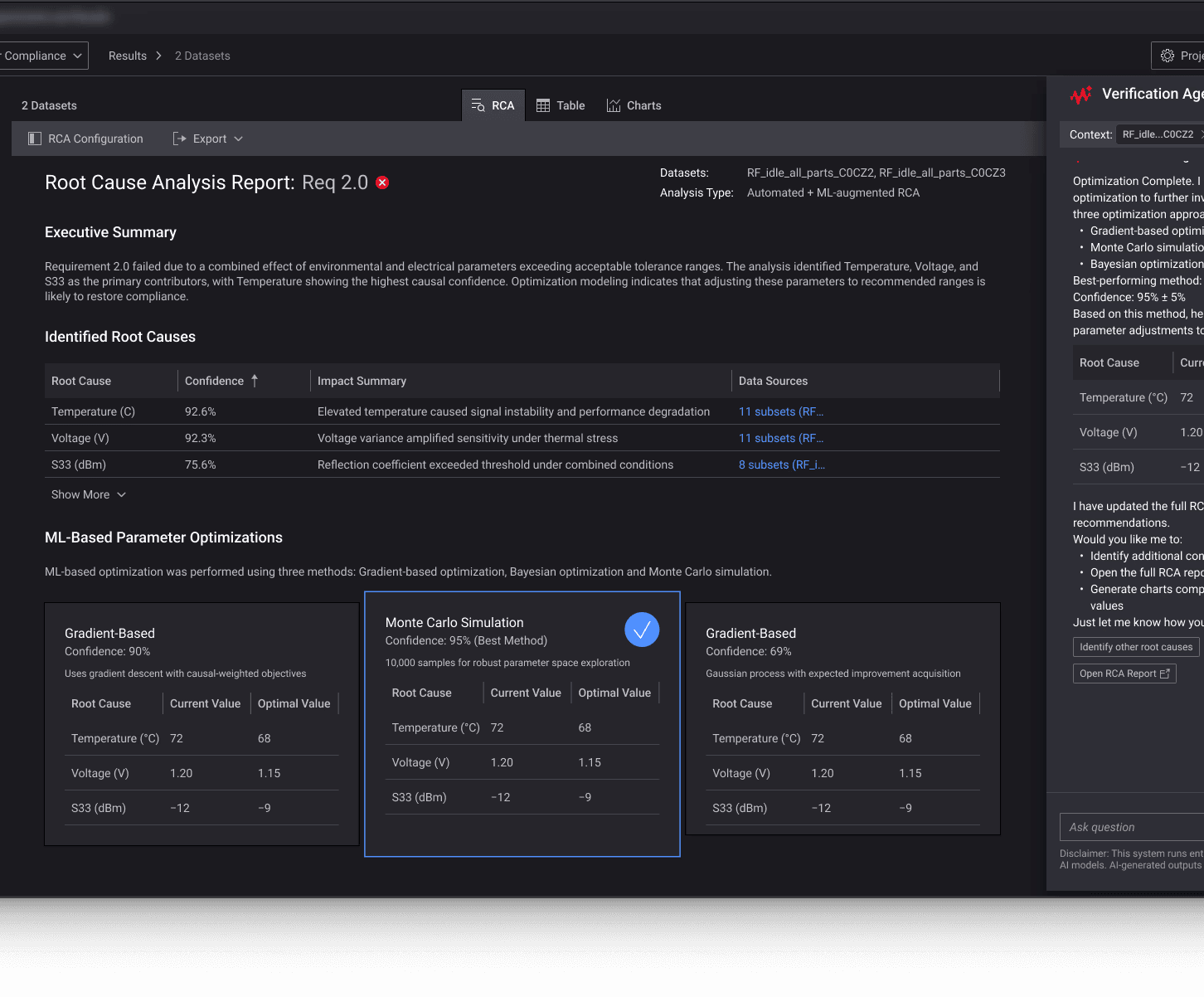Click the Temperature (C) root cause cell
Viewport: 1204px width, 997px height.
pyautogui.click(x=93, y=411)
